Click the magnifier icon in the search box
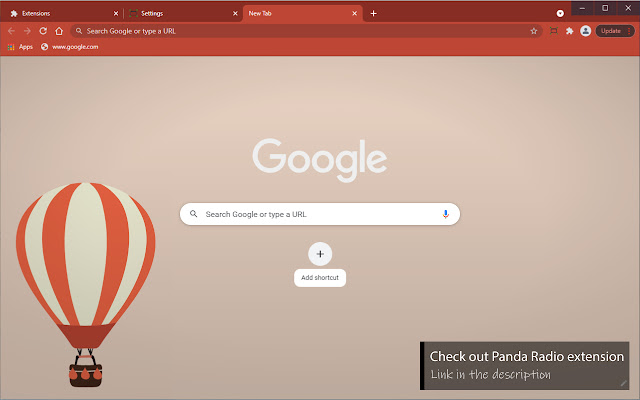640x400 pixels. (x=193, y=214)
